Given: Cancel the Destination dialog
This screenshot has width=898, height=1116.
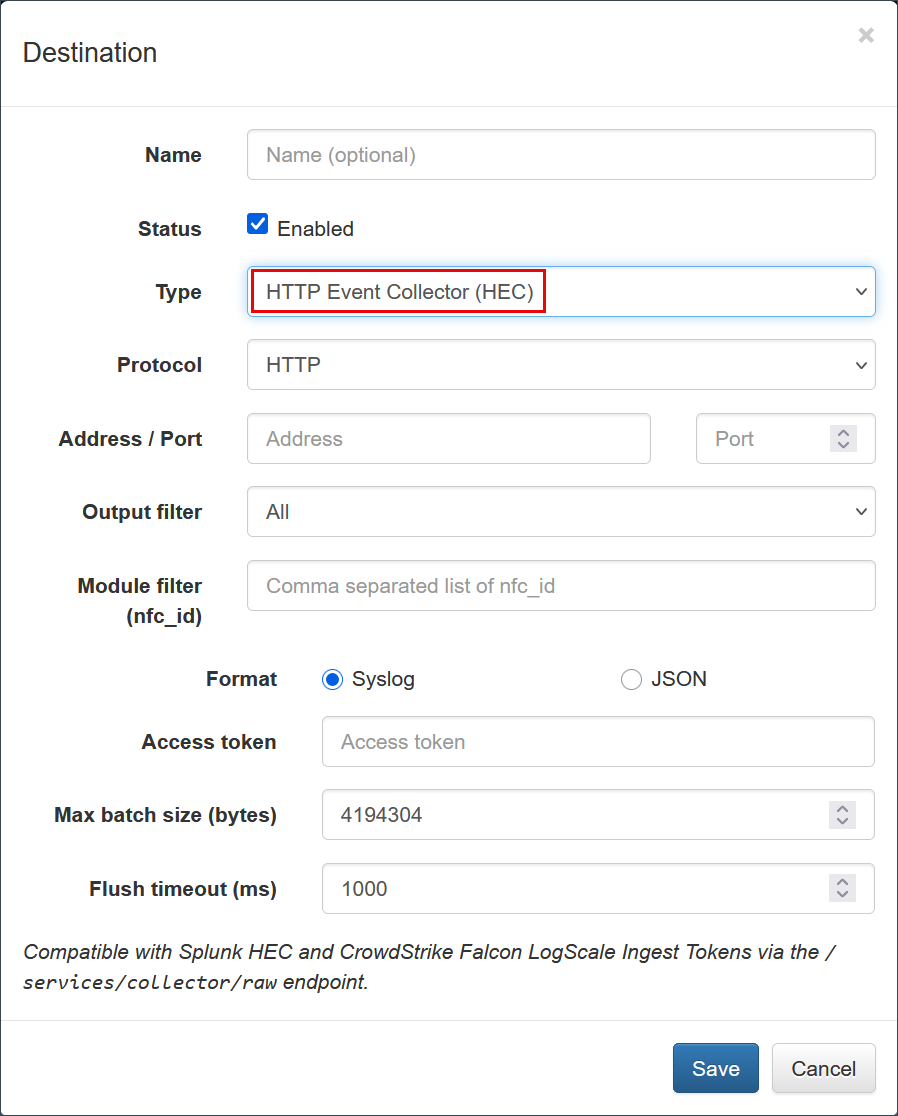Looking at the screenshot, I should (x=823, y=1069).
